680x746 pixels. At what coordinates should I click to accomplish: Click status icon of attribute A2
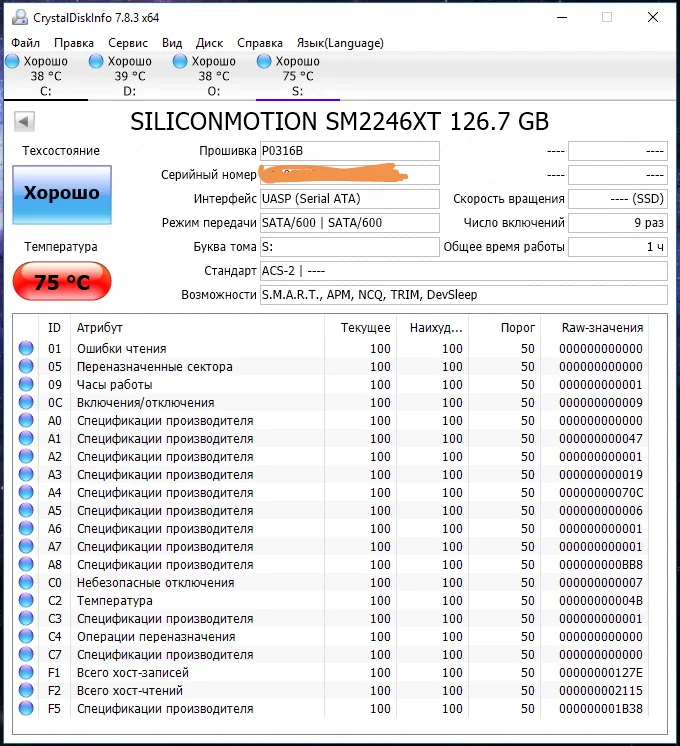26,456
